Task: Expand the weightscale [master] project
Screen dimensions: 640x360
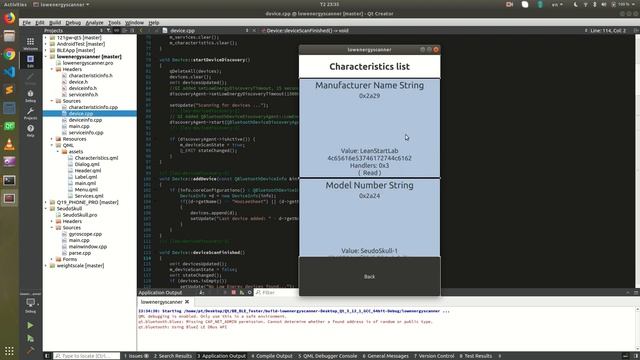Action: [46, 265]
